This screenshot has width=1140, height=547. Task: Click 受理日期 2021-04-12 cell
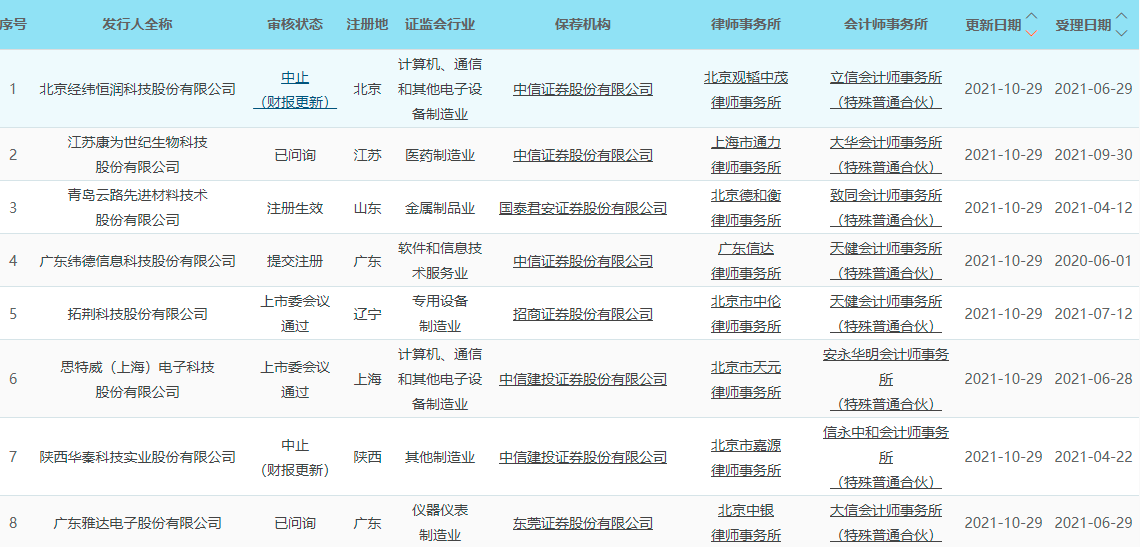click(1093, 208)
